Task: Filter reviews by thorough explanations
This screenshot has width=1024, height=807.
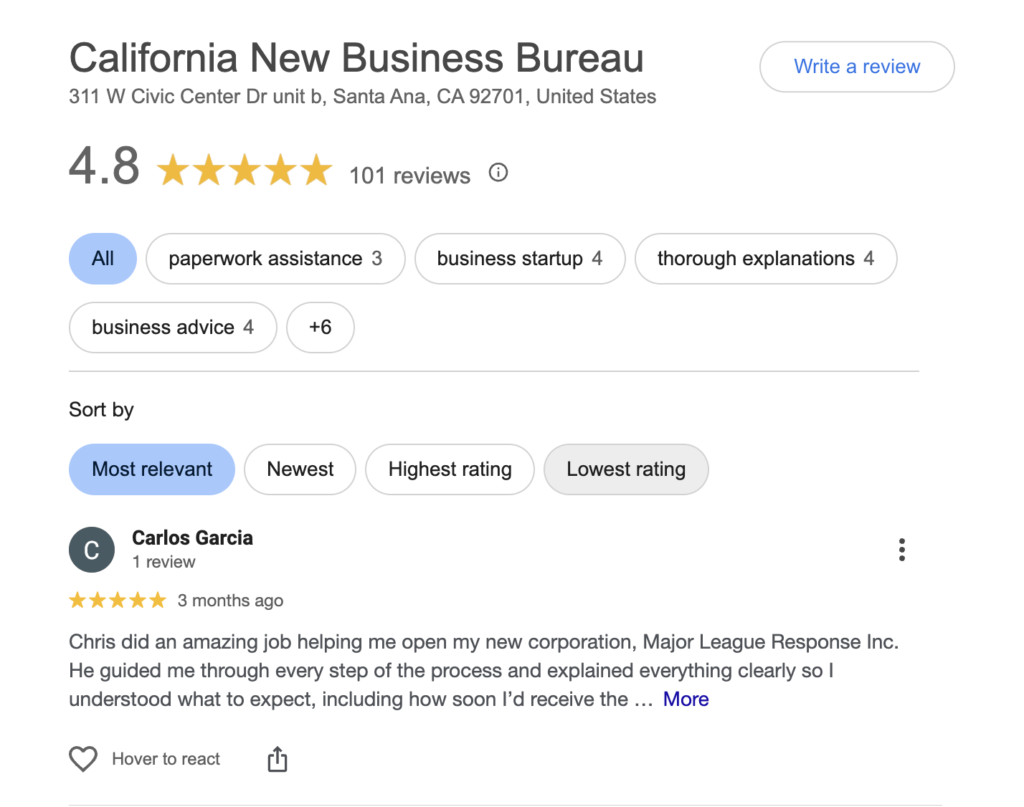Action: [x=765, y=259]
